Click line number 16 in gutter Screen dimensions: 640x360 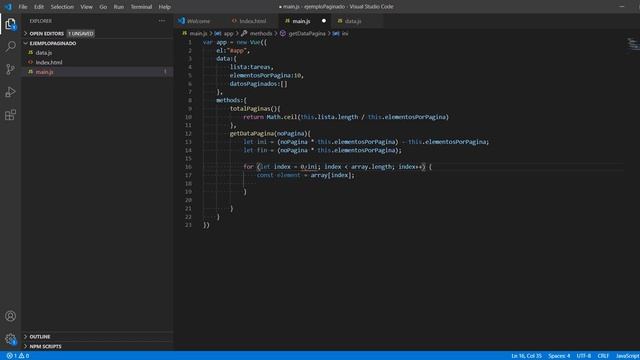click(x=188, y=167)
